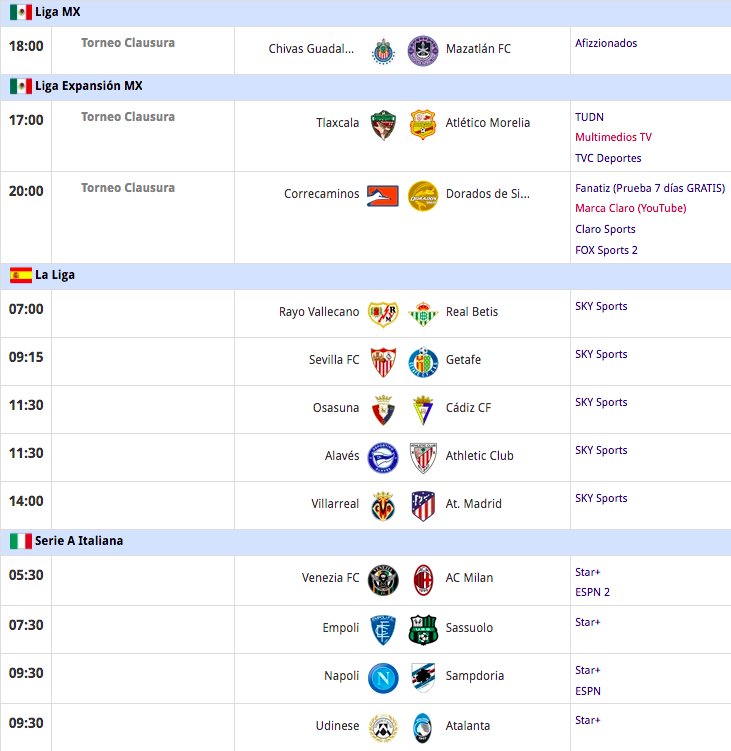The width and height of the screenshot is (731, 751).
Task: Select the Atlético Madrid shield icon
Action: pos(423,506)
